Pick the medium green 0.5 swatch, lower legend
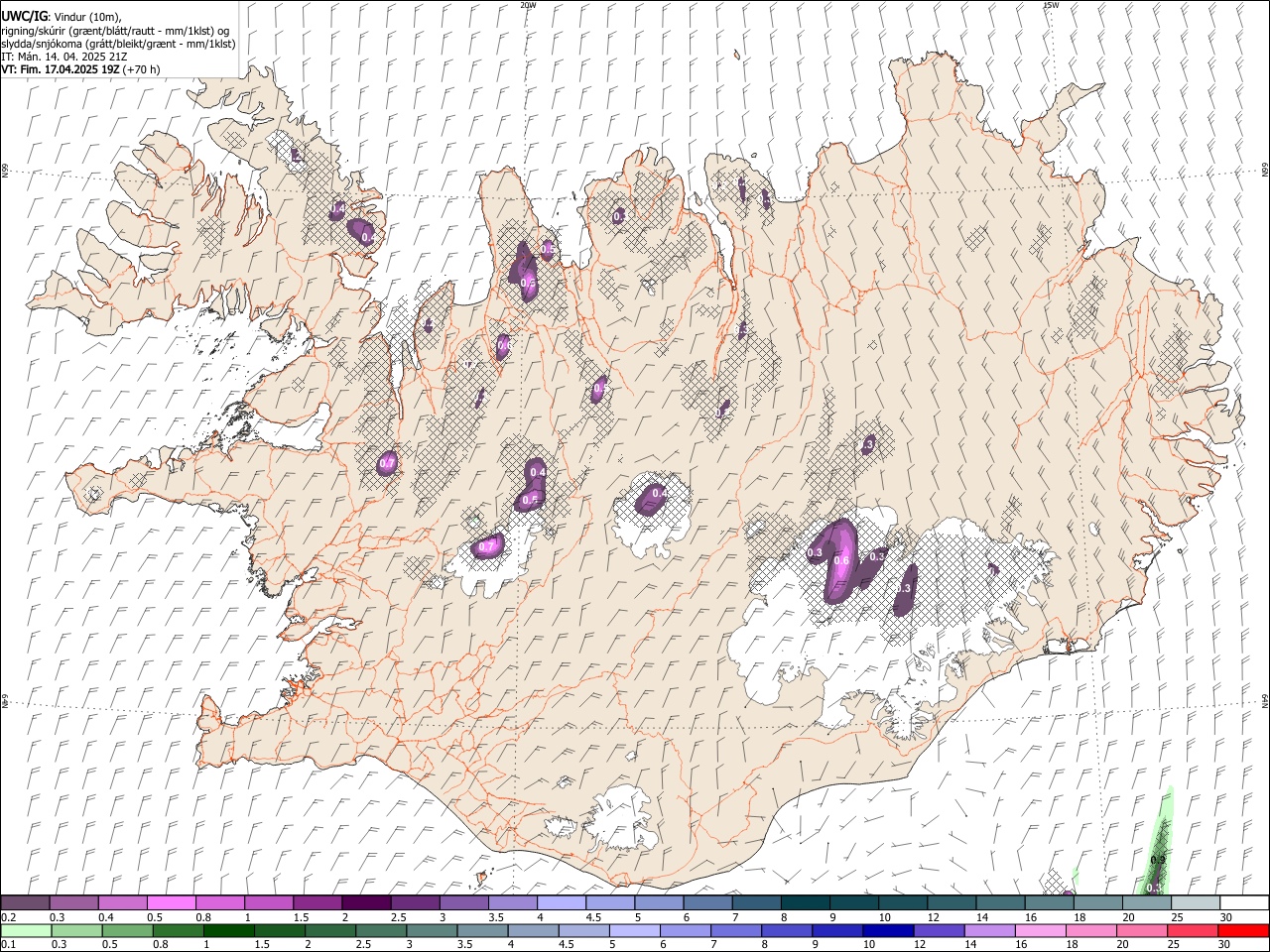This screenshot has width=1270, height=952. click(x=127, y=931)
